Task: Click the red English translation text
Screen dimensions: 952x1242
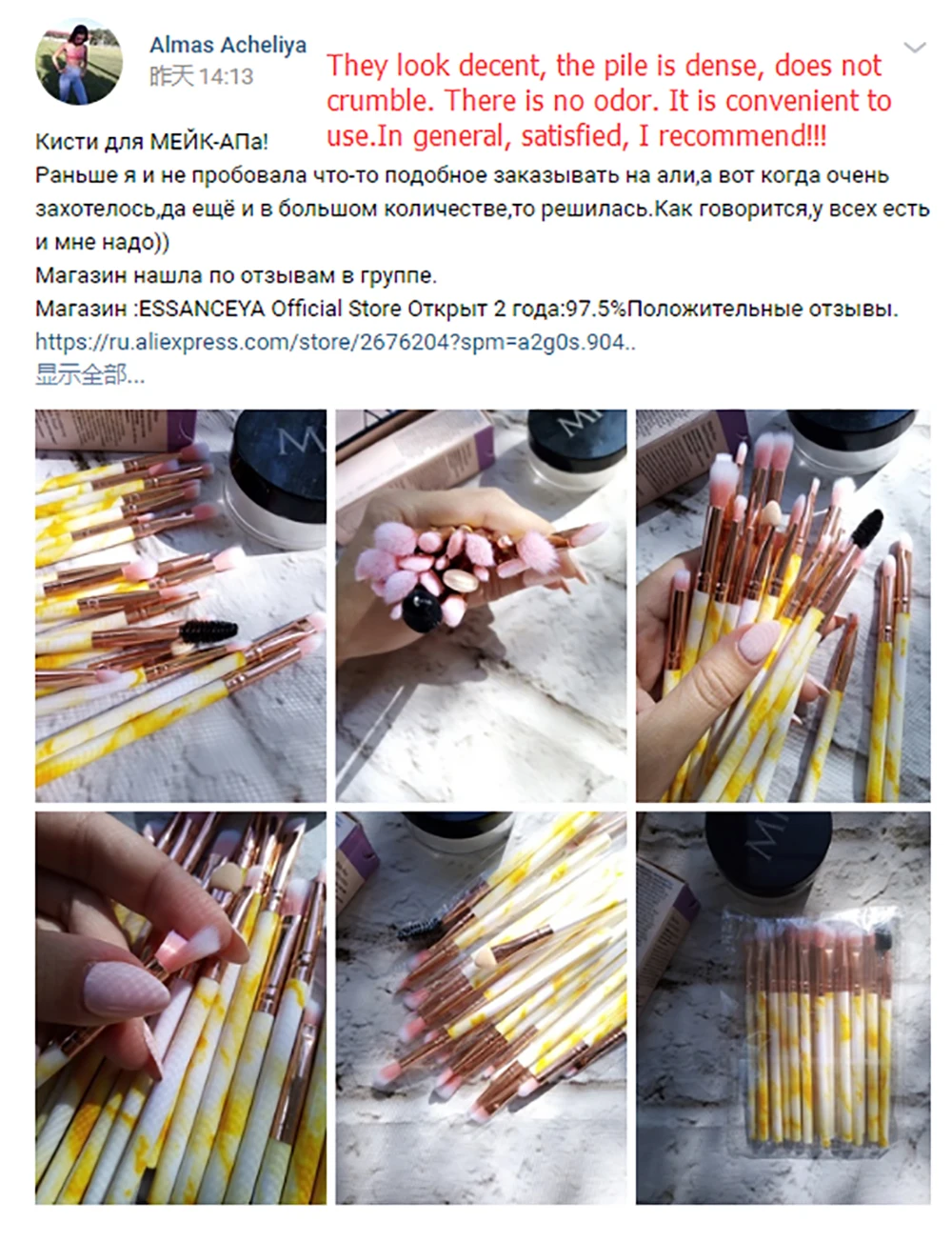Action: click(x=609, y=100)
